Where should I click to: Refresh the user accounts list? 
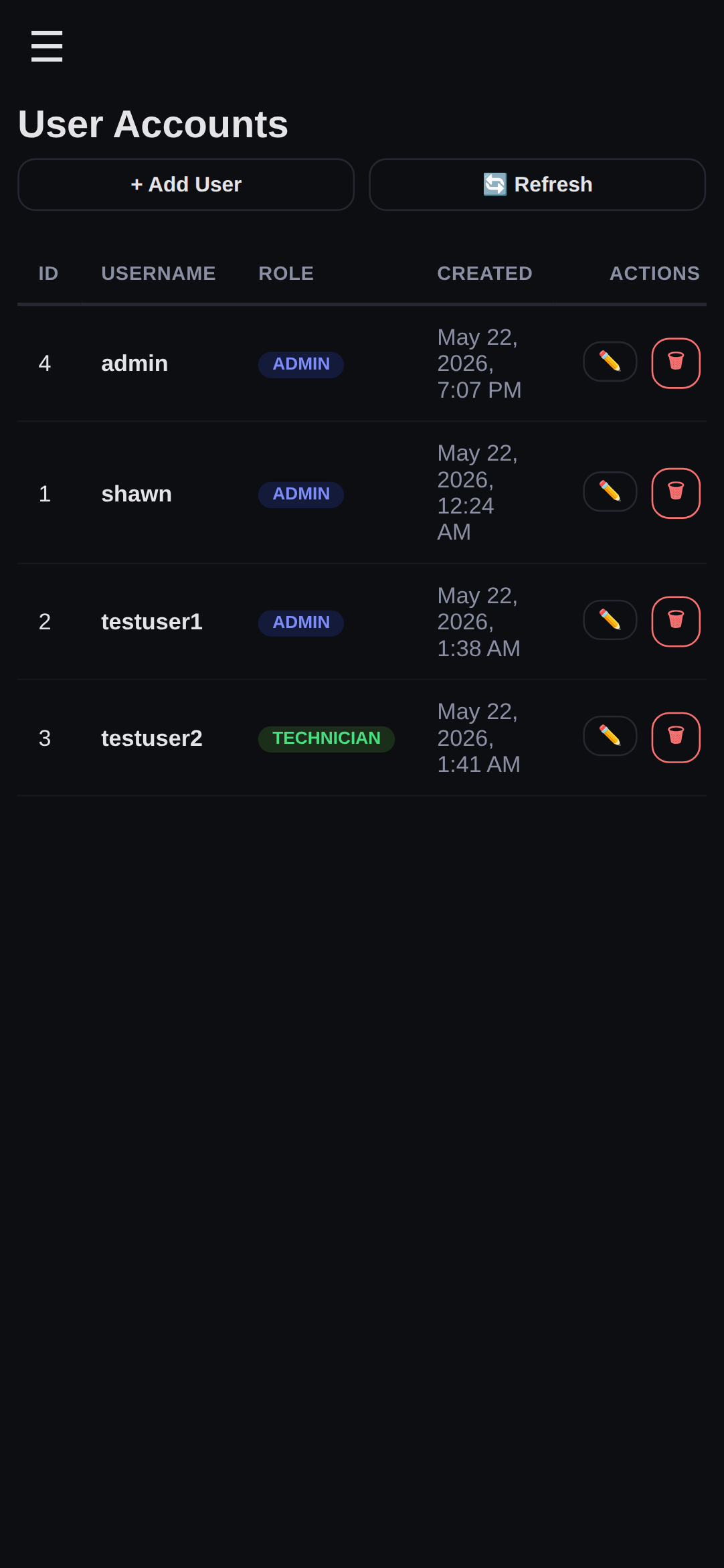coord(537,184)
